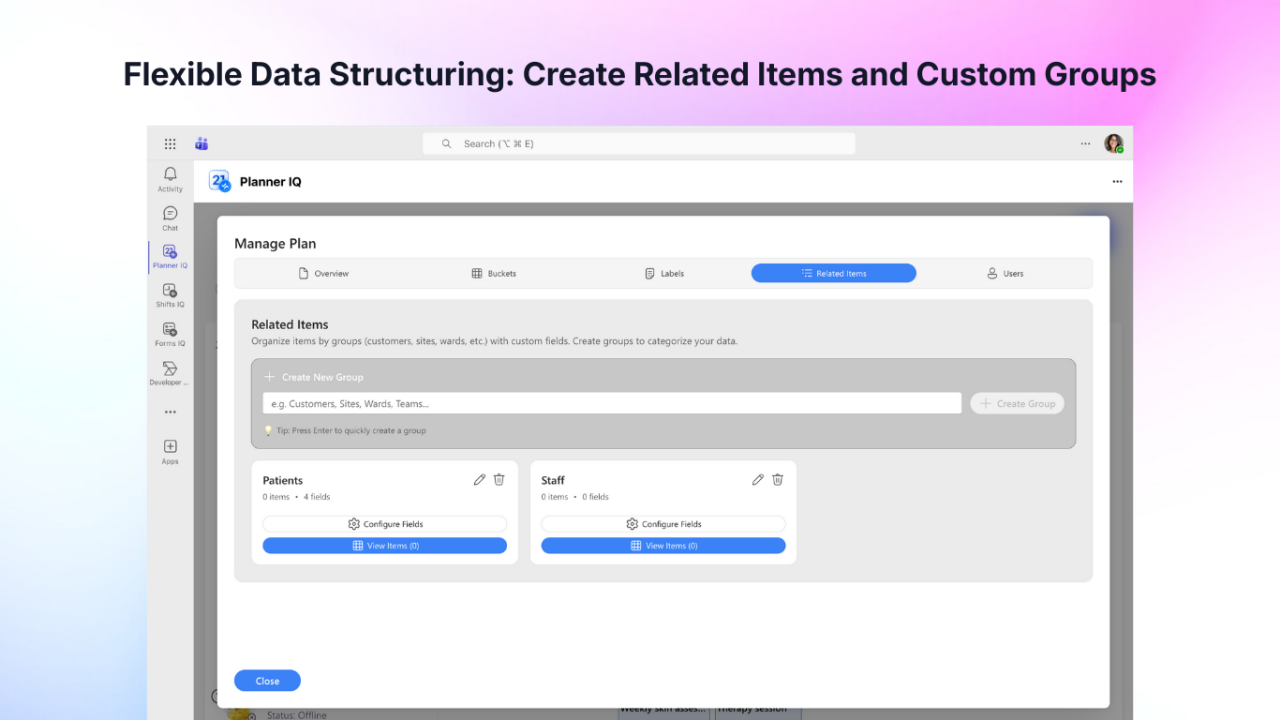Viewport: 1280px width, 720px height.
Task: Switch to the Overview tab
Action: click(x=324, y=273)
